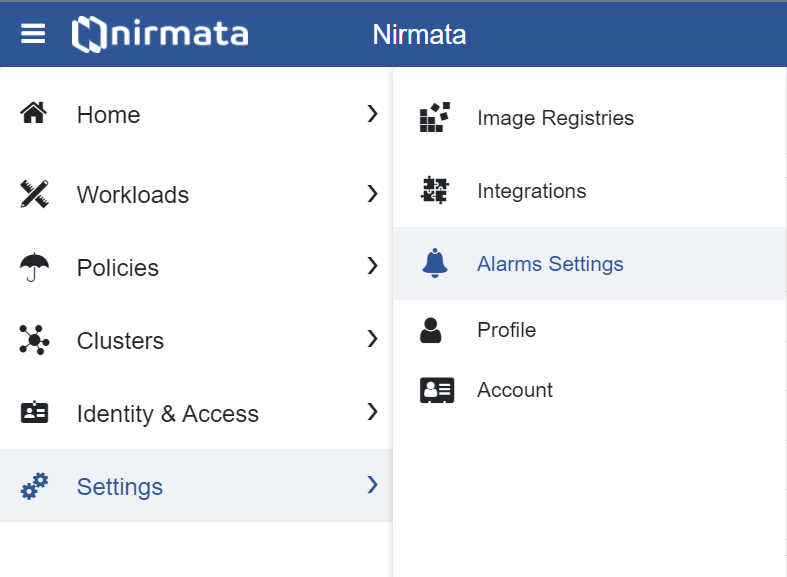
Task: Open the Account page
Action: pos(590,390)
